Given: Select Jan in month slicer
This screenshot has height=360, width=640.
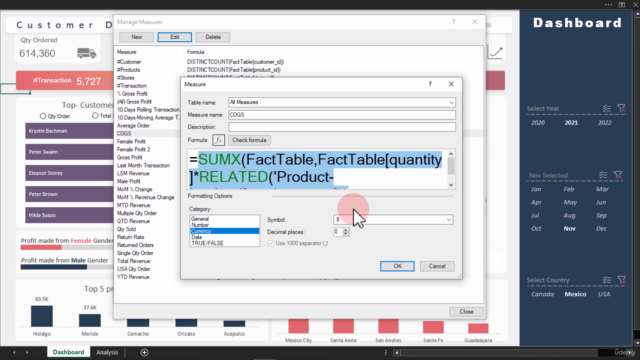Looking at the screenshot, I should (x=536, y=189).
